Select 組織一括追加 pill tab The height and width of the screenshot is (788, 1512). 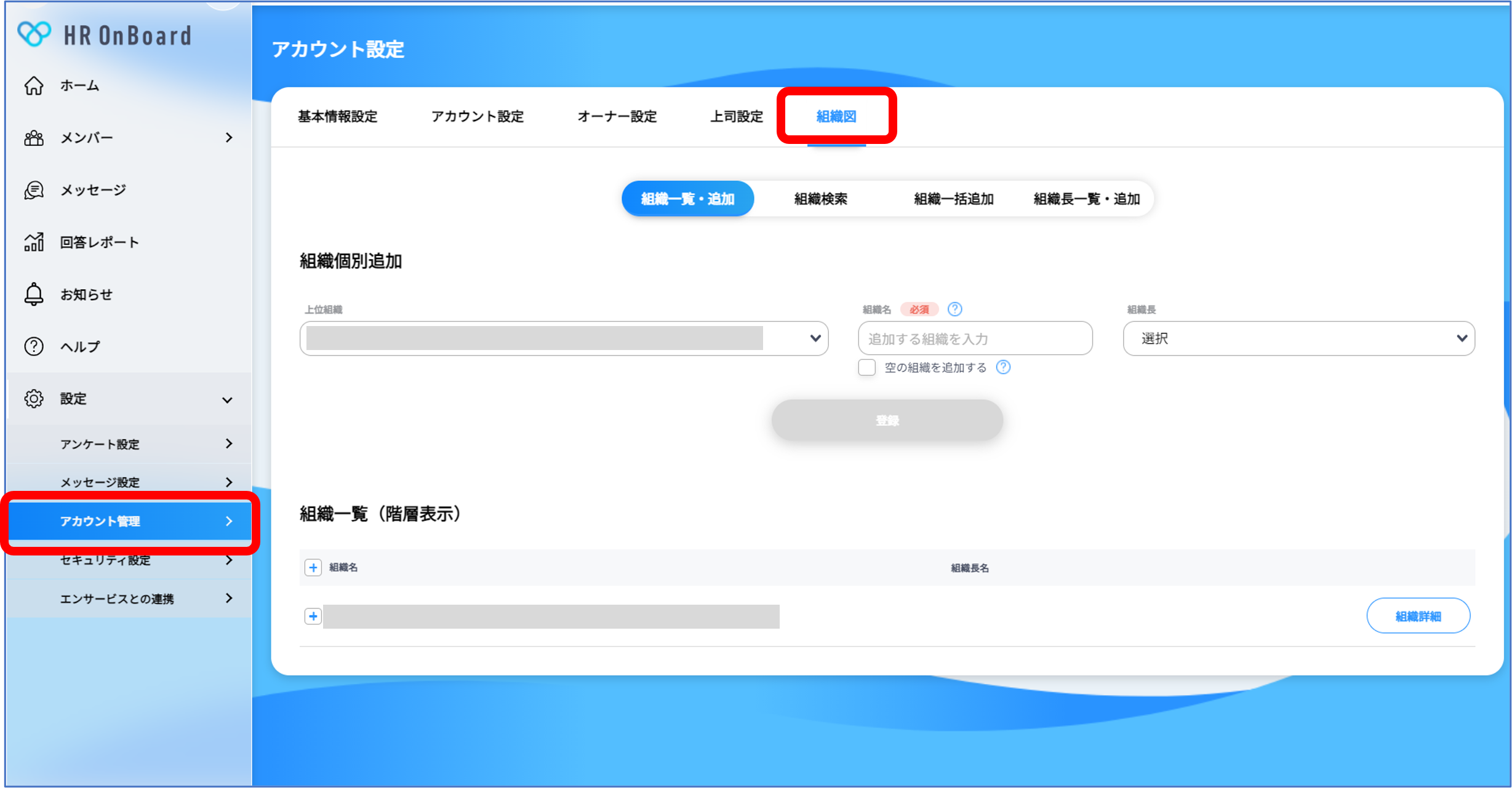(954, 199)
